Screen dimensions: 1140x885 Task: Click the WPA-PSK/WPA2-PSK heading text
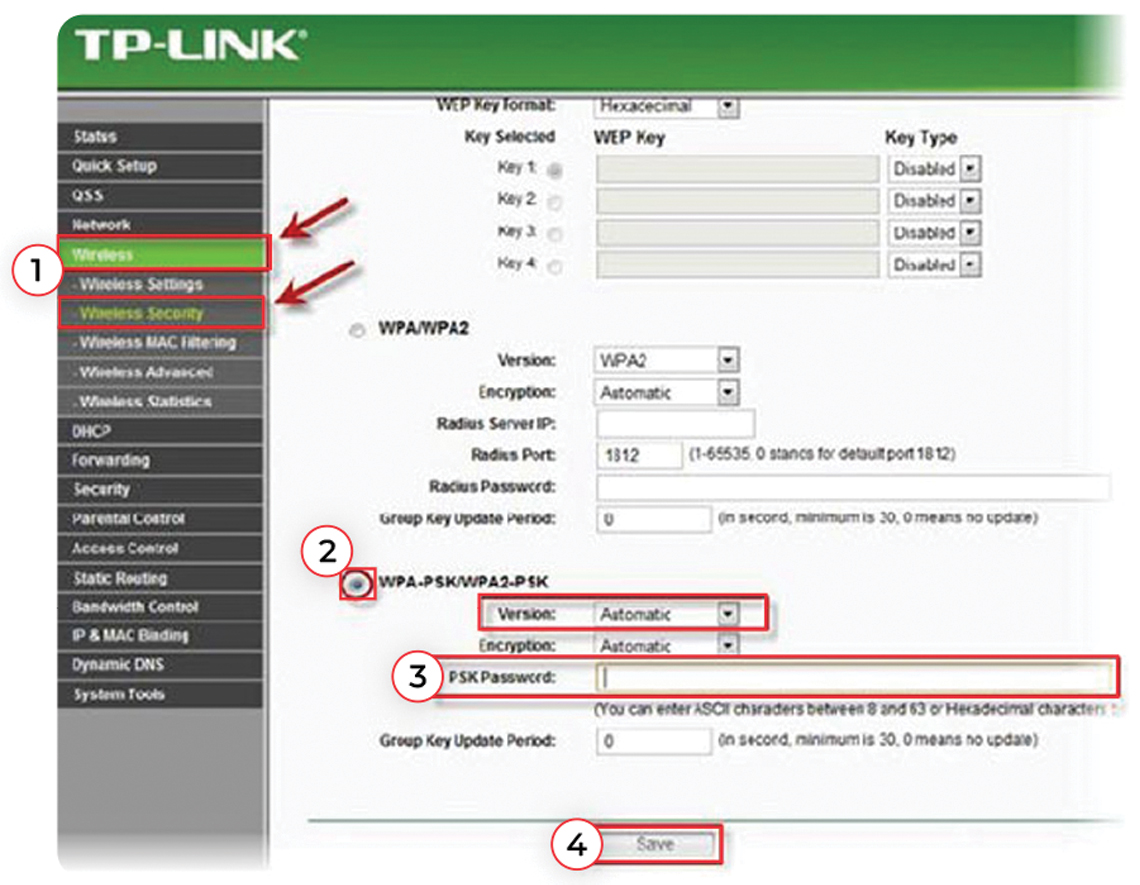[463, 582]
